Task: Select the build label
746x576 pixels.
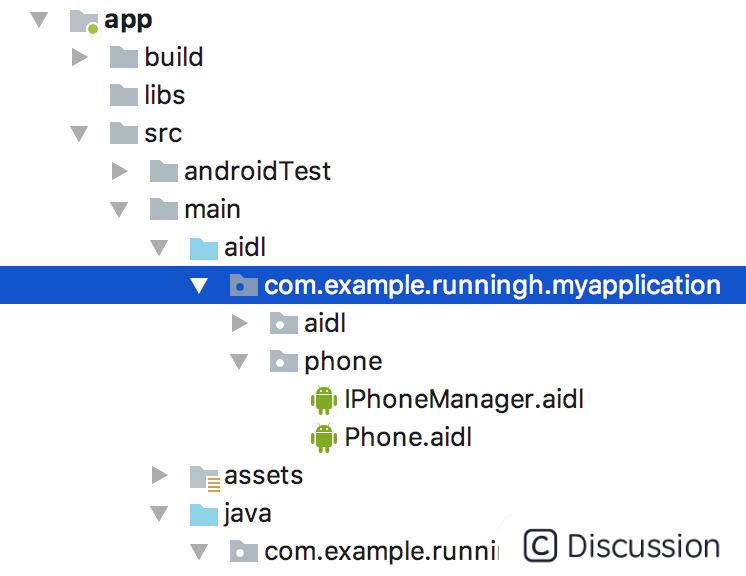Action: coord(174,57)
